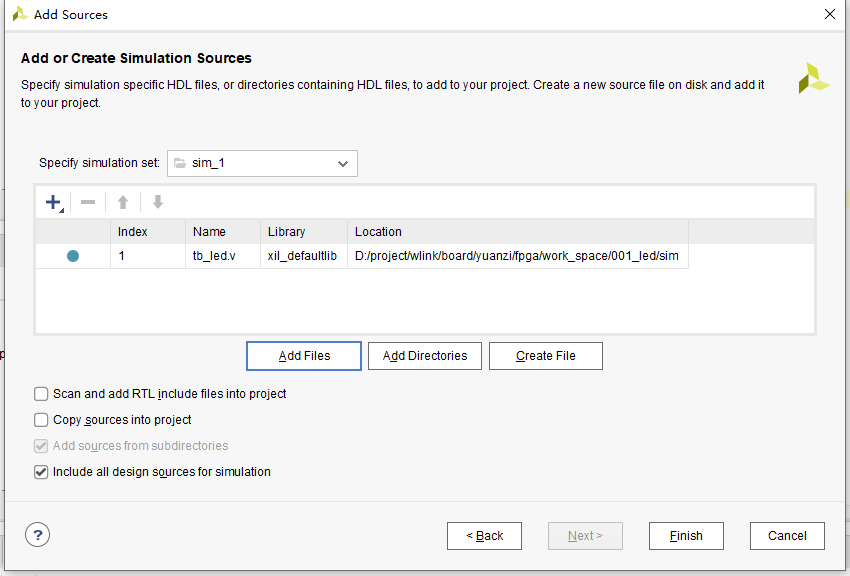
Task: Go back with the Back button
Action: pos(484,536)
